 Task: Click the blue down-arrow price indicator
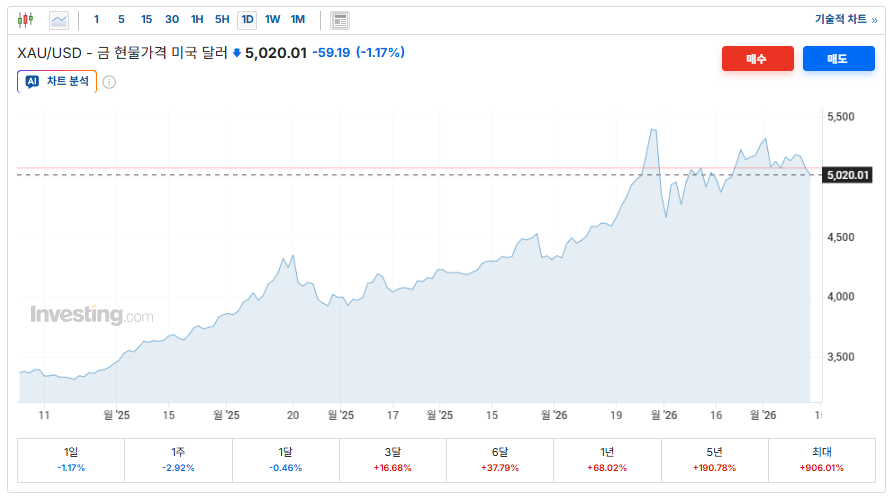pyautogui.click(x=237, y=53)
